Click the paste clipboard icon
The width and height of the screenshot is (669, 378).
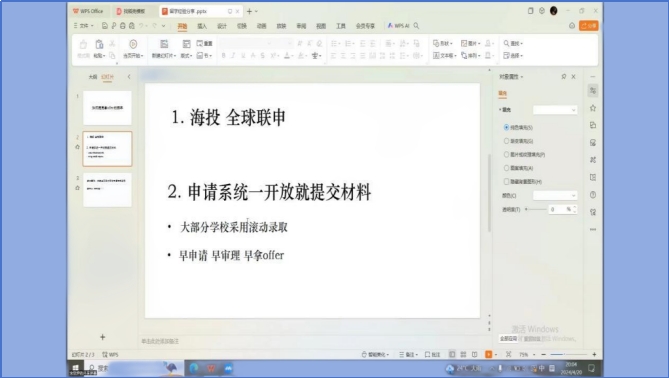(x=99, y=44)
